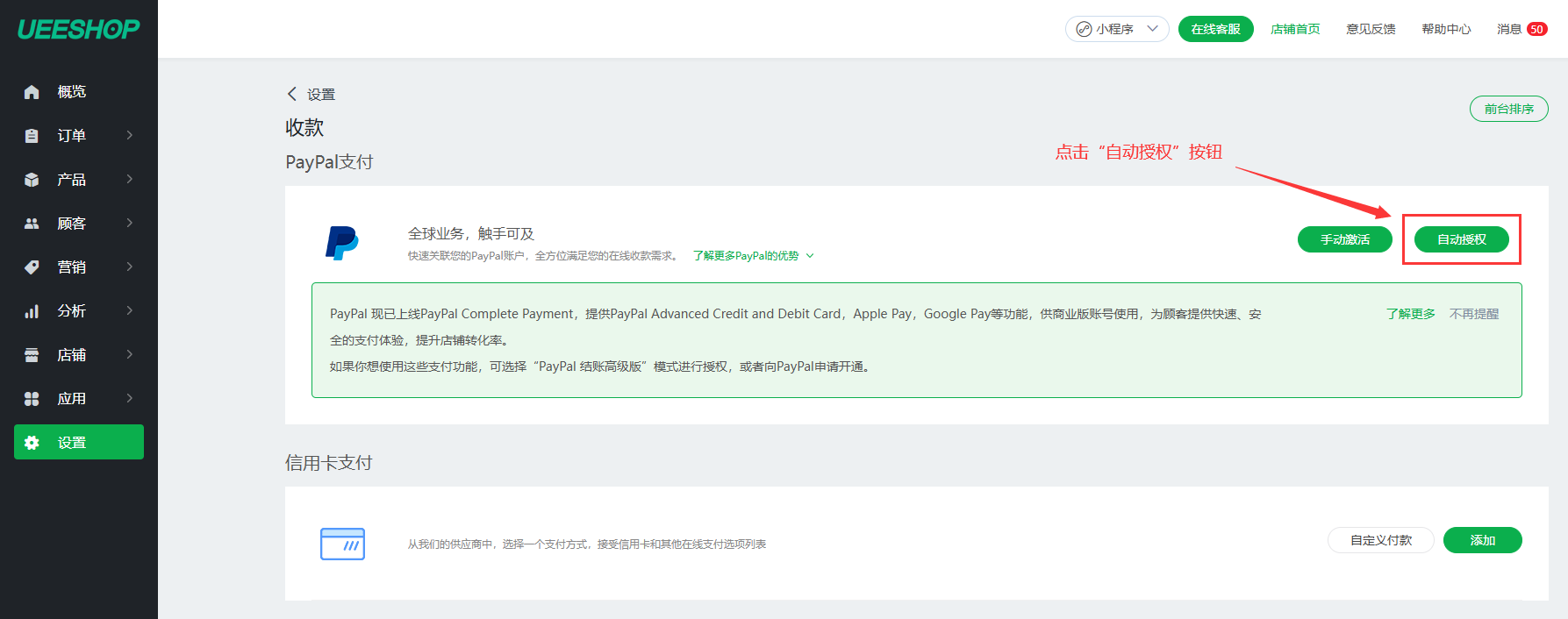
Task: Click 添加 to add credit card payment
Action: coord(1482,540)
